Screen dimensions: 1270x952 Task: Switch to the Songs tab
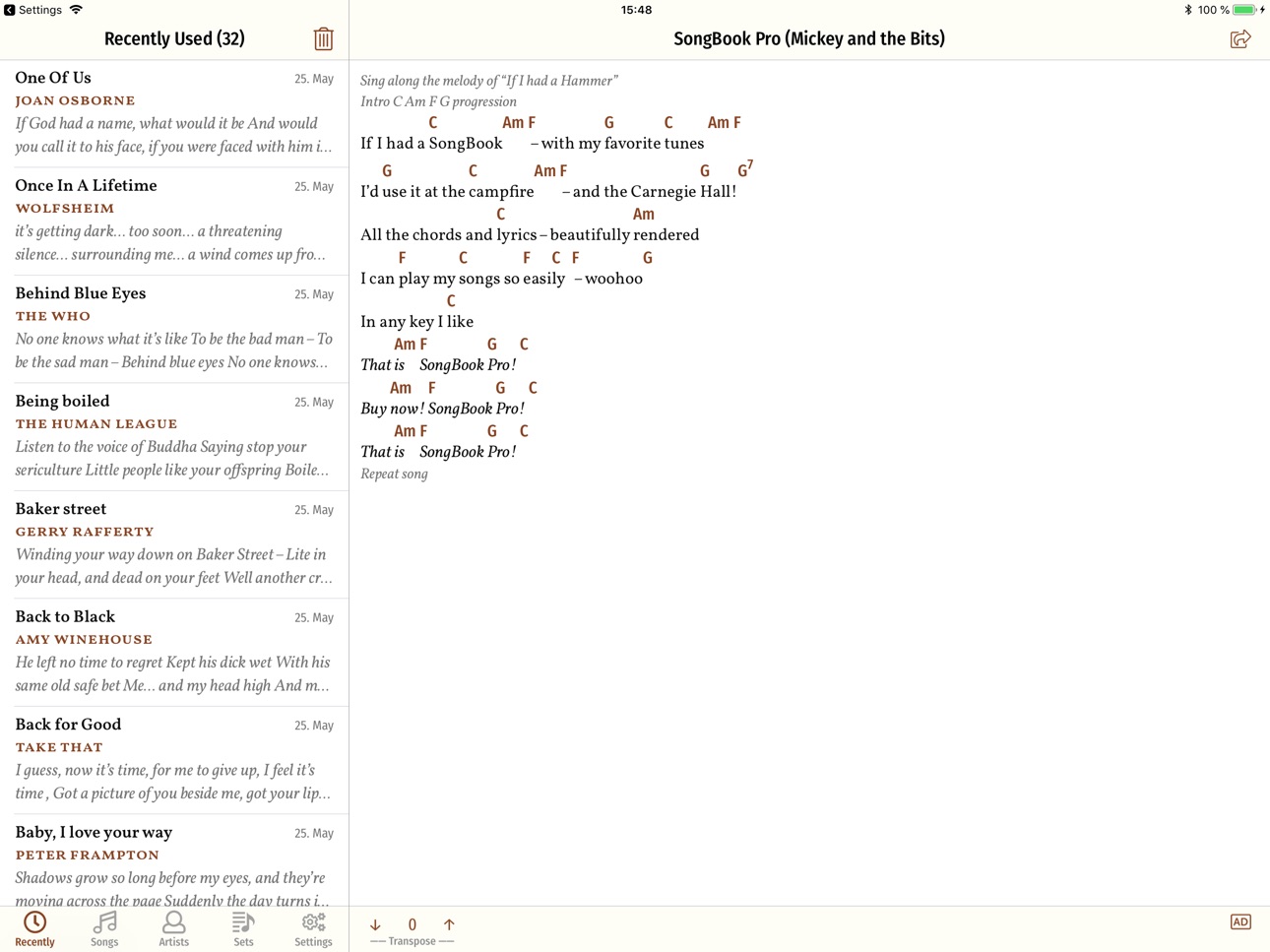click(104, 928)
